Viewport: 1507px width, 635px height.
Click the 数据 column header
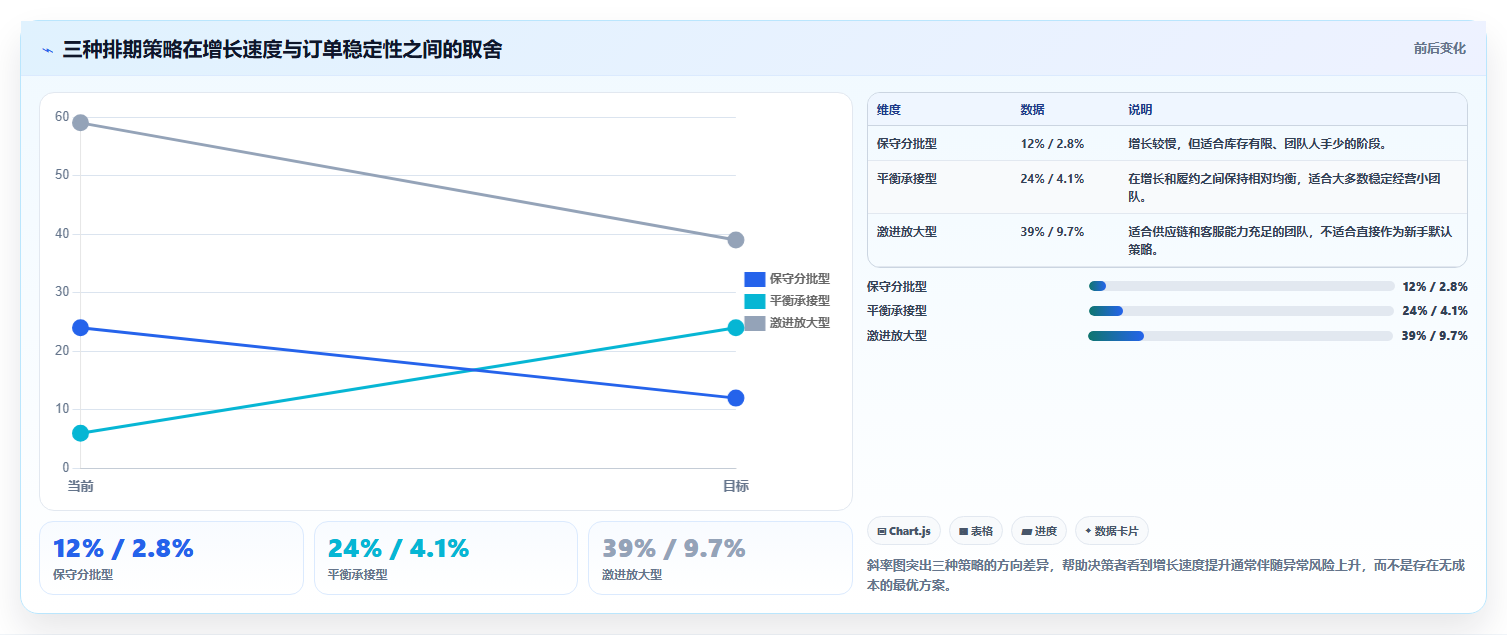pyautogui.click(x=1033, y=110)
